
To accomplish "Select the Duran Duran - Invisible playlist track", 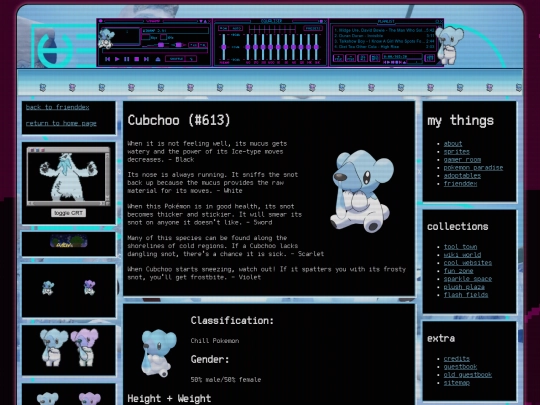I will click(384, 36).
